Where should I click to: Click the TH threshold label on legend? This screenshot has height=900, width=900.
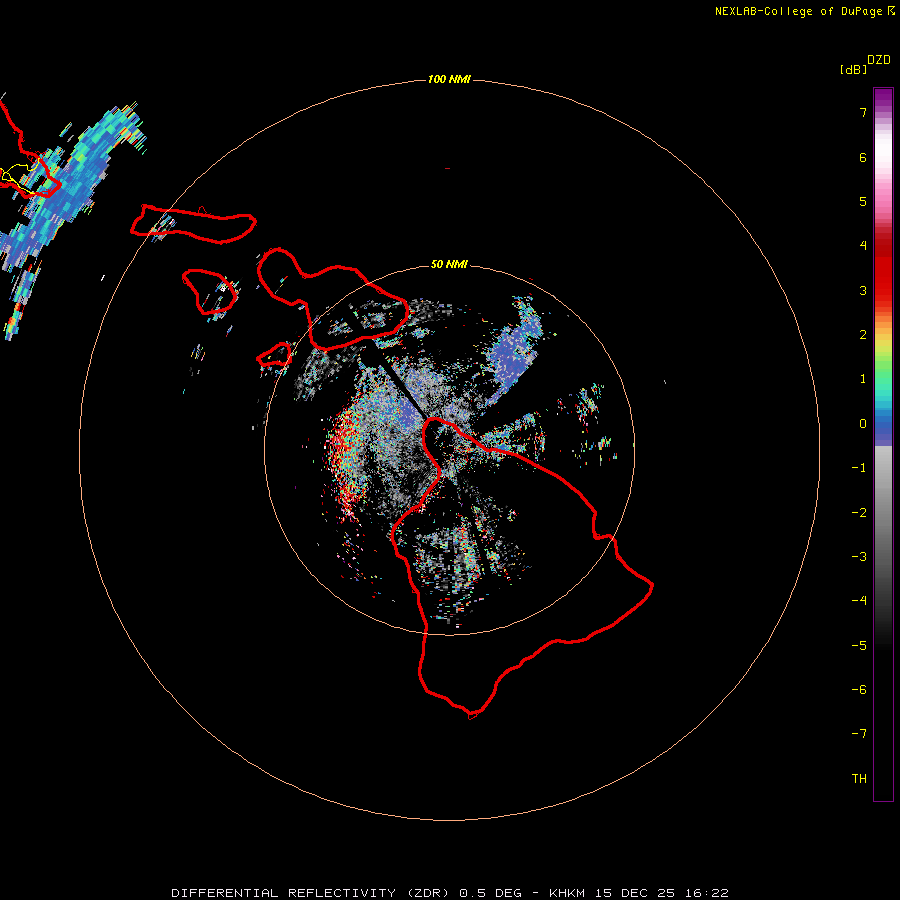859,779
